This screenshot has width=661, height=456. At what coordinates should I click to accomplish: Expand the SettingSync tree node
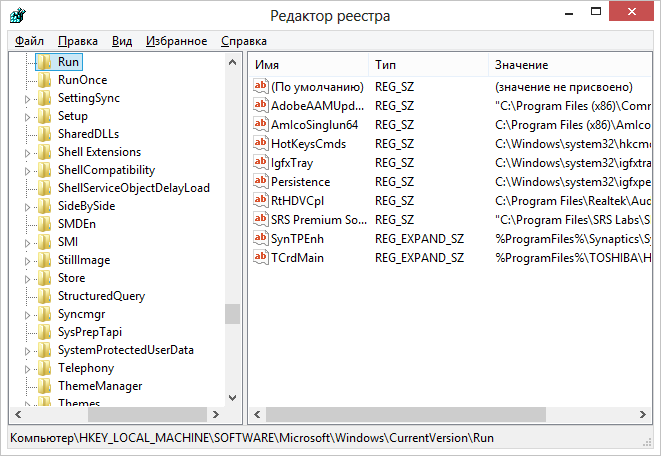[x=27, y=99]
